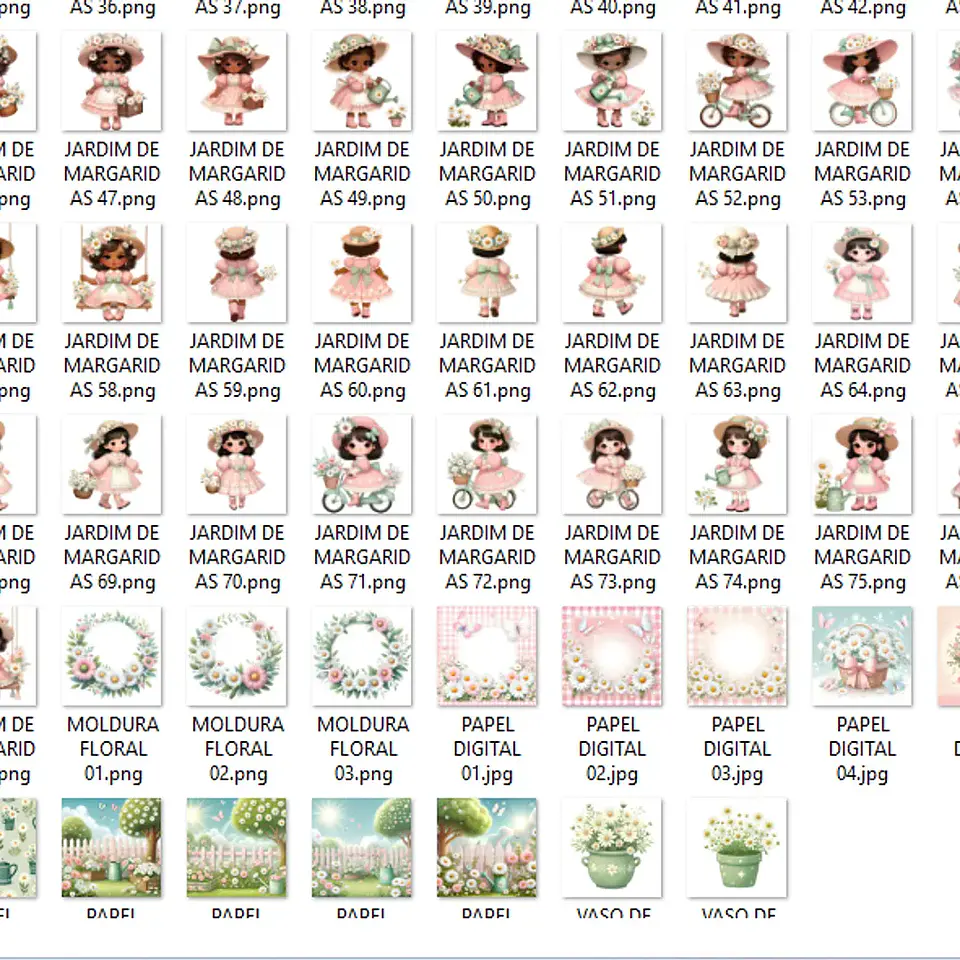This screenshot has width=960, height=960.
Task: Select the JARDIM DE MARGARIDAS 47.png file
Action: [112, 82]
